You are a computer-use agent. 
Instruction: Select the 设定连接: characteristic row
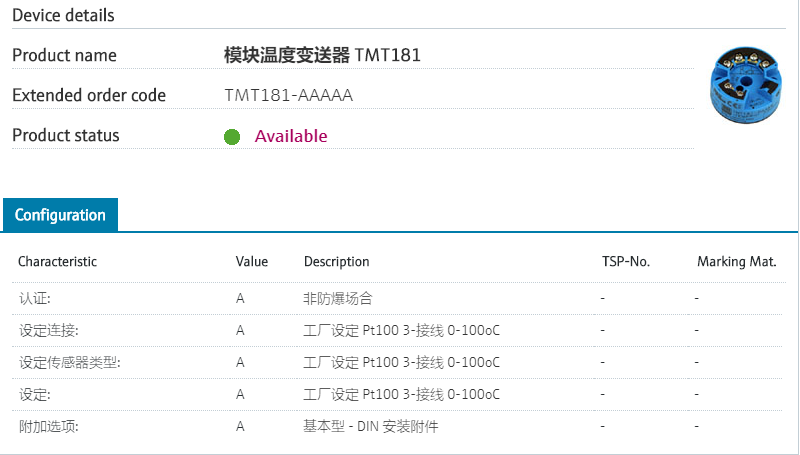[48, 330]
